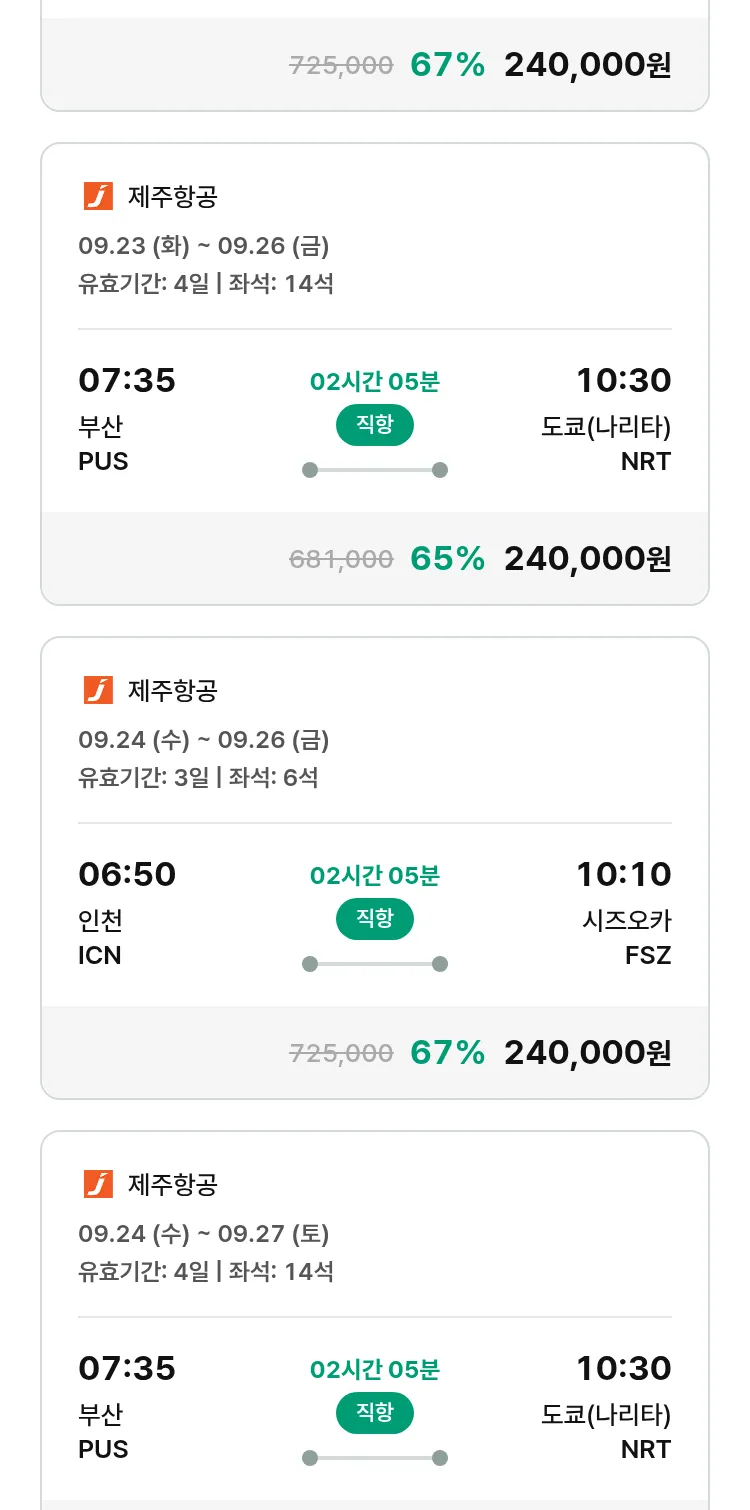
Task: Tap Jeju Air logo on Incheon–Shizuoka flight card
Action: pyautogui.click(x=98, y=690)
